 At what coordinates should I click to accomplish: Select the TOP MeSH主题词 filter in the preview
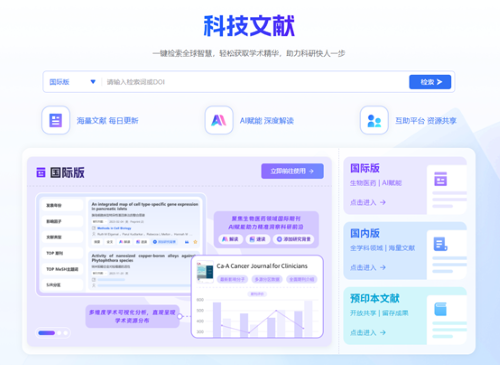pyautogui.click(x=62, y=269)
